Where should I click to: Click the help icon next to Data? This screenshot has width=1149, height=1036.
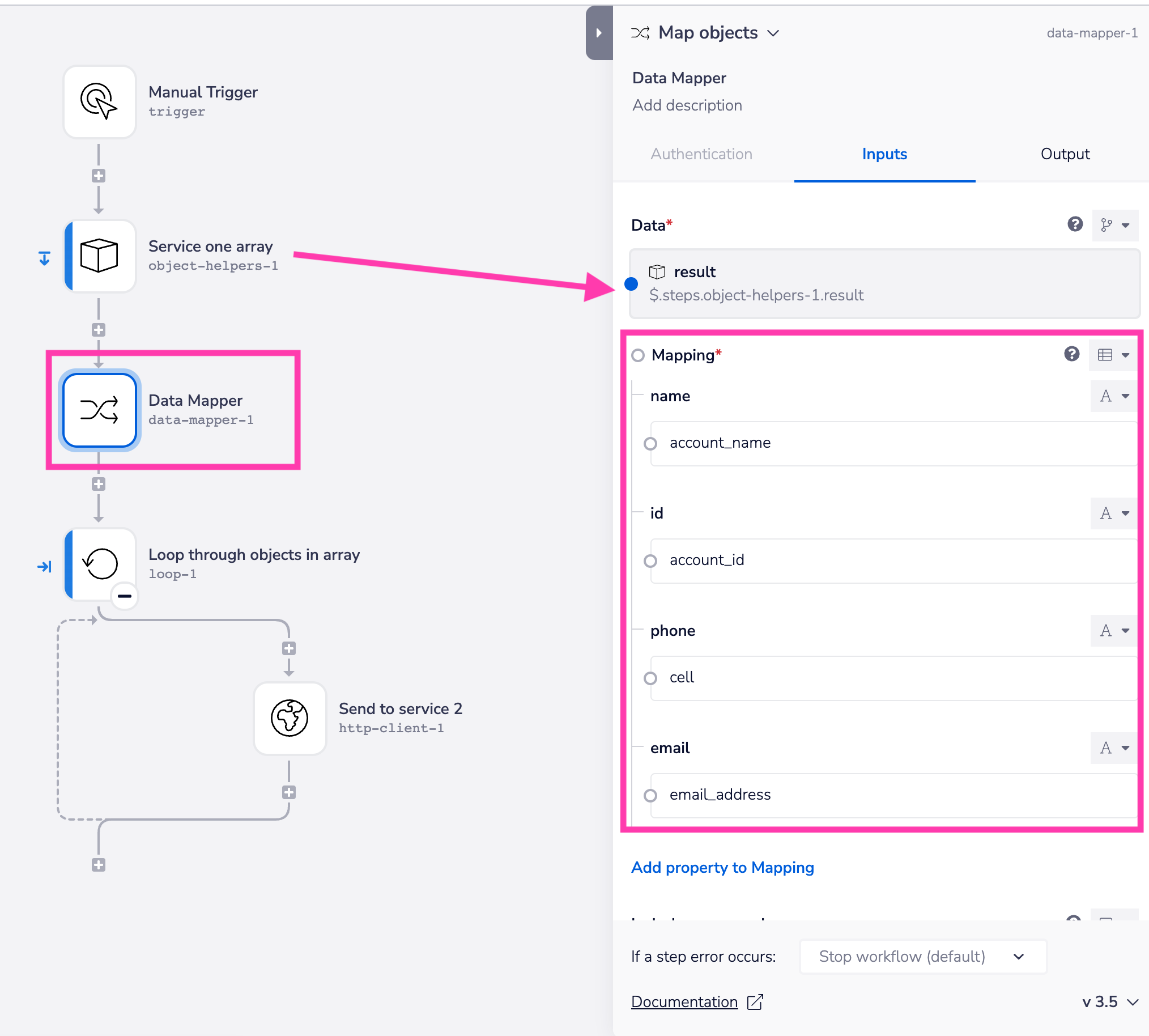coord(1074,224)
